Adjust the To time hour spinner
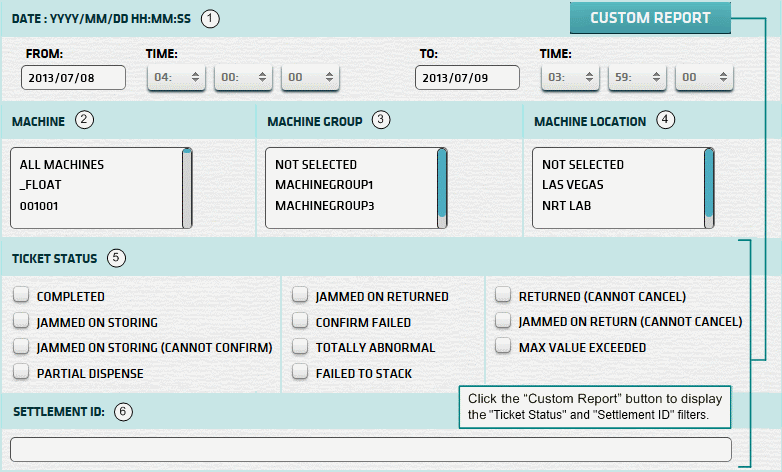 571,78
